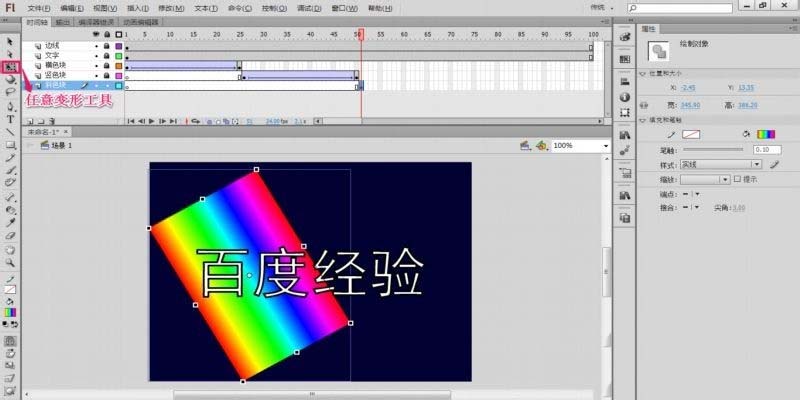Viewport: 800px width, 400px height.
Task: Select the Line tool
Action: point(10,132)
